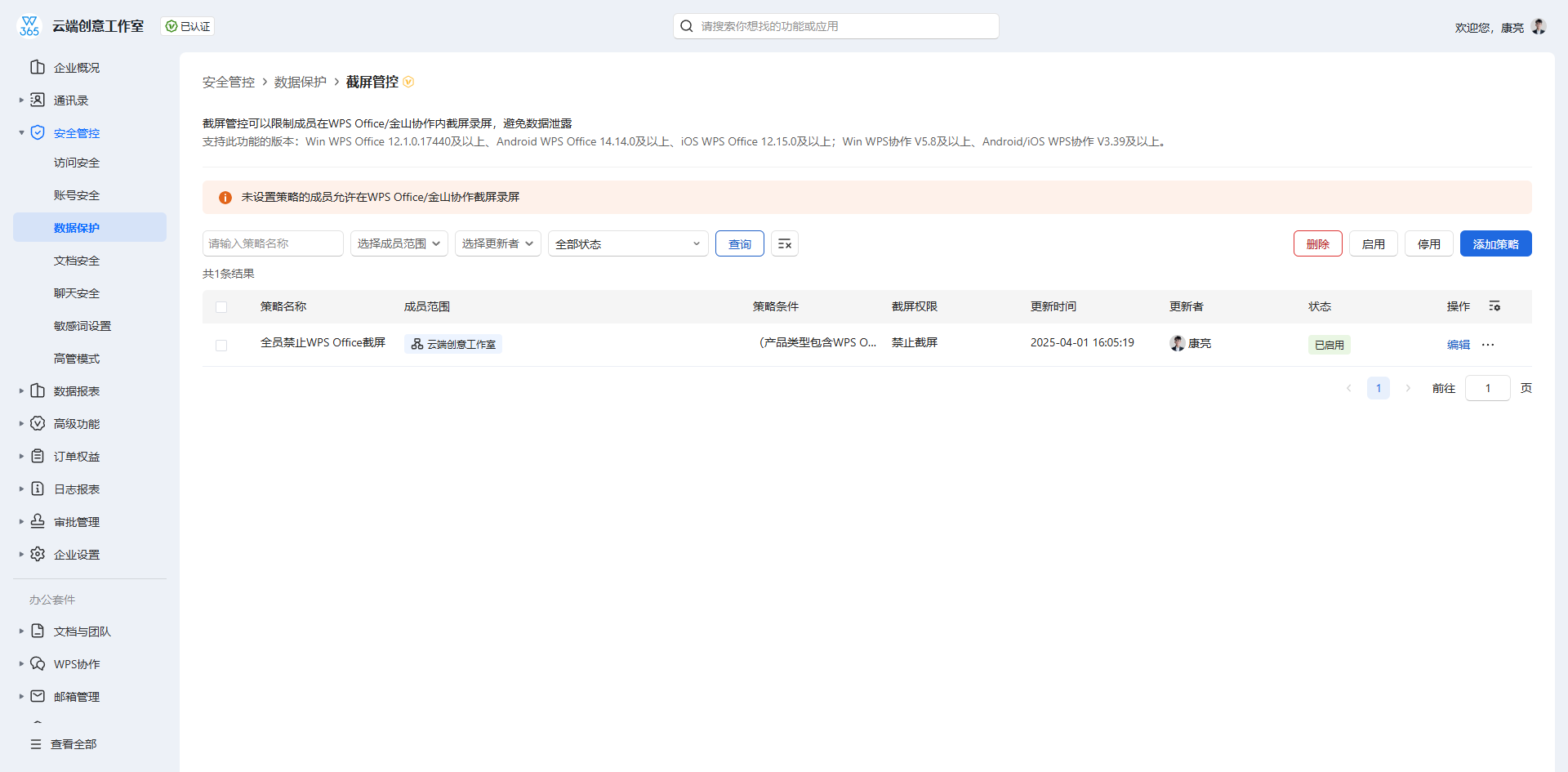The image size is (1568, 772).
Task: Click the clear filters icon beside 查询
Action: (x=784, y=243)
